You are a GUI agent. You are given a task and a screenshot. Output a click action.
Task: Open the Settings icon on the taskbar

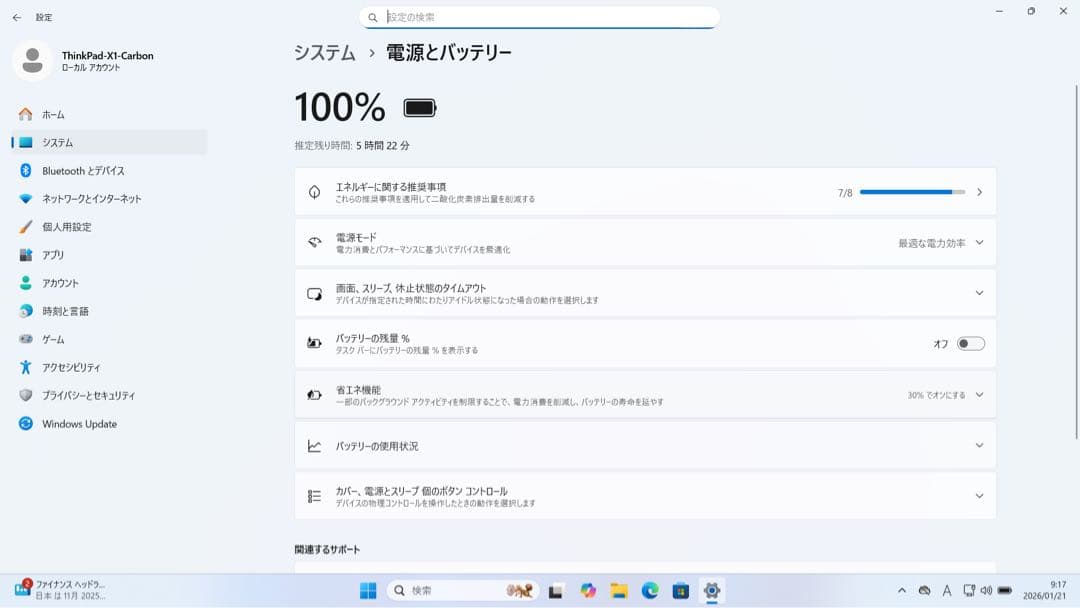[712, 590]
